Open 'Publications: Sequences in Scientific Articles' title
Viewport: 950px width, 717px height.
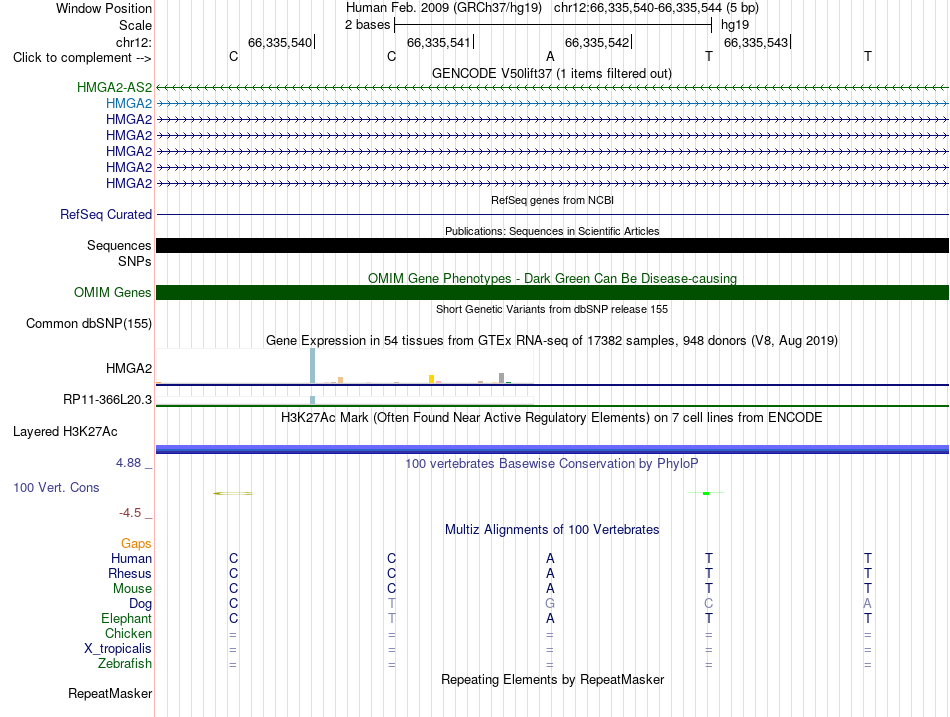click(x=552, y=231)
